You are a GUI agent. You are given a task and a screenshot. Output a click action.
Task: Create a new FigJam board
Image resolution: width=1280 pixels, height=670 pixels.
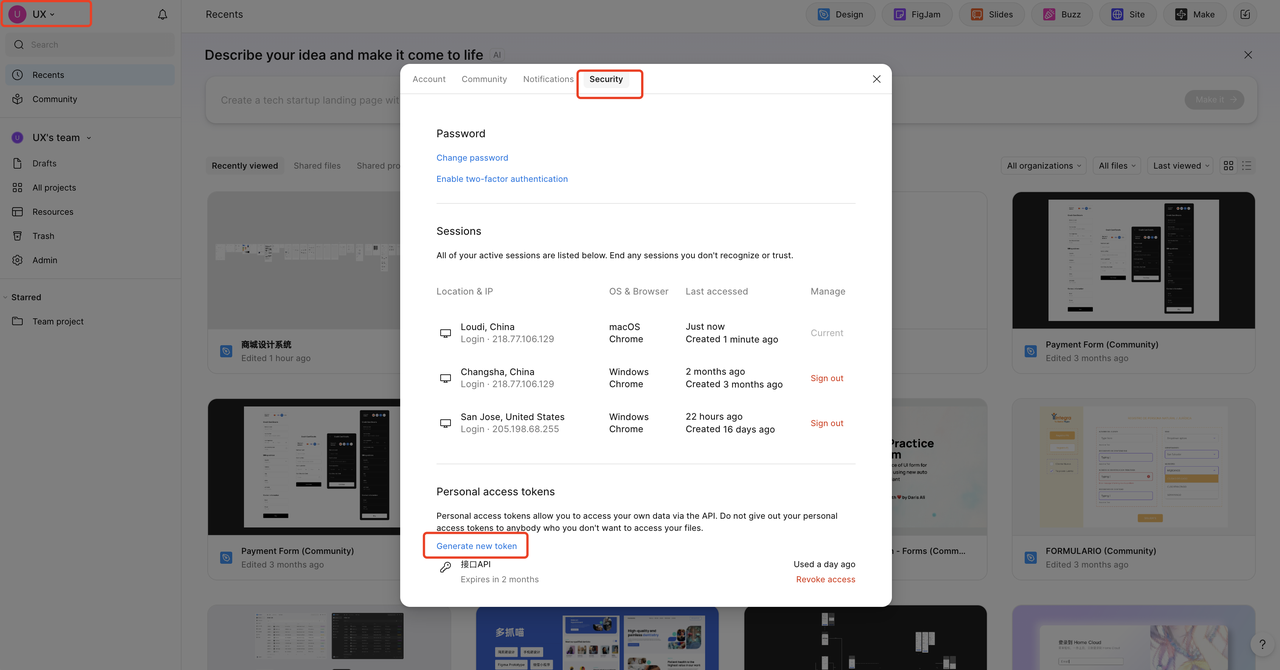915,15
